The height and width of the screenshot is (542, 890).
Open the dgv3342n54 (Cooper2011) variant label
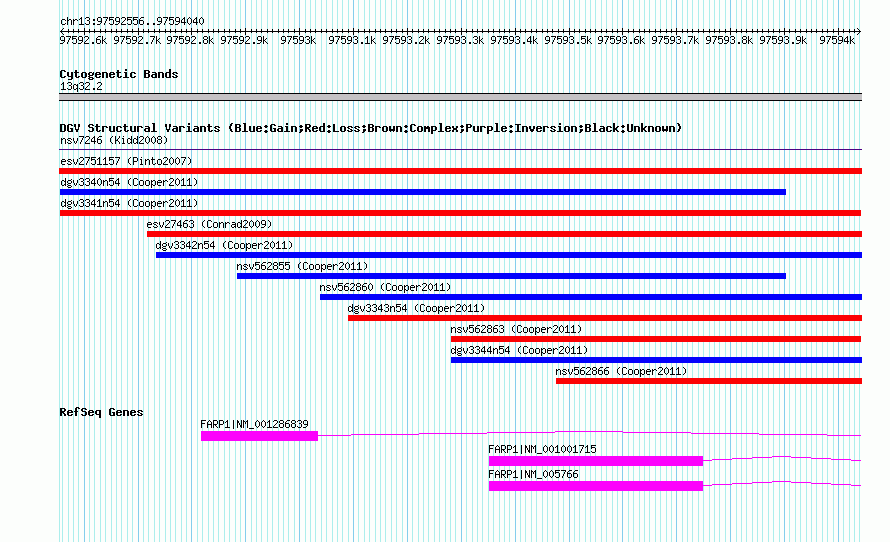(224, 245)
